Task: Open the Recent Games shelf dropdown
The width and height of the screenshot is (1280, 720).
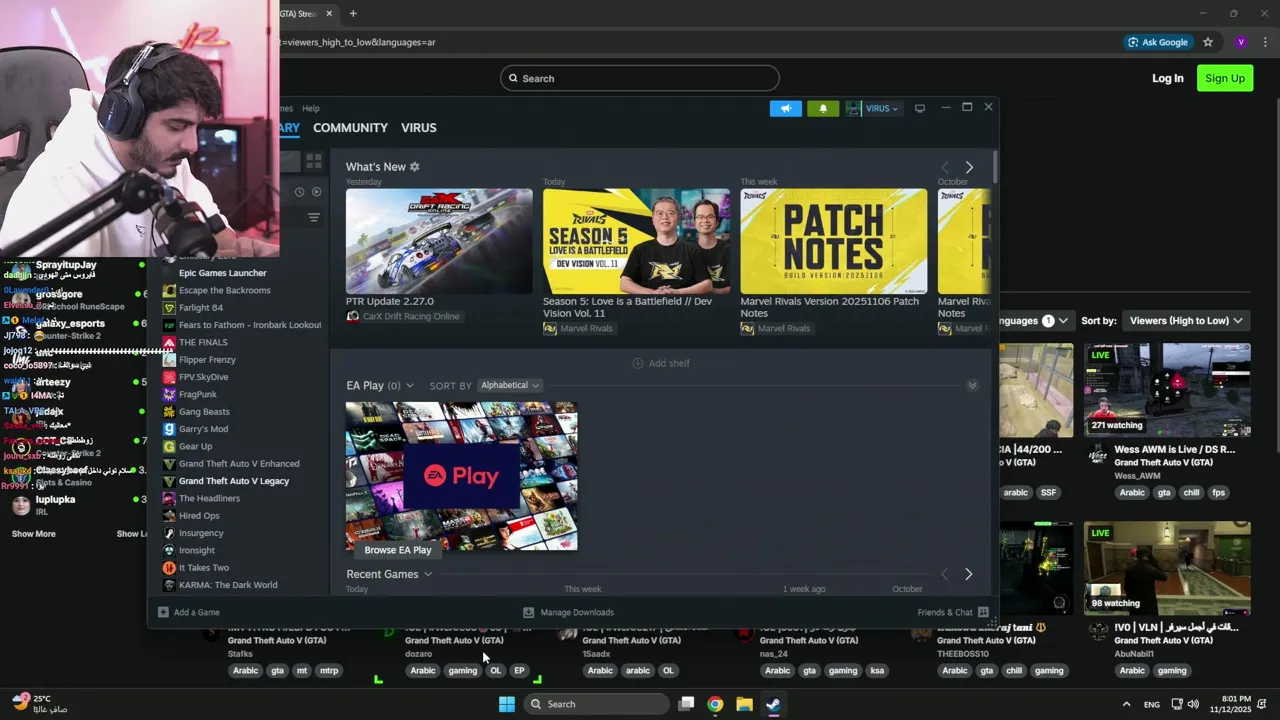Action: [428, 575]
